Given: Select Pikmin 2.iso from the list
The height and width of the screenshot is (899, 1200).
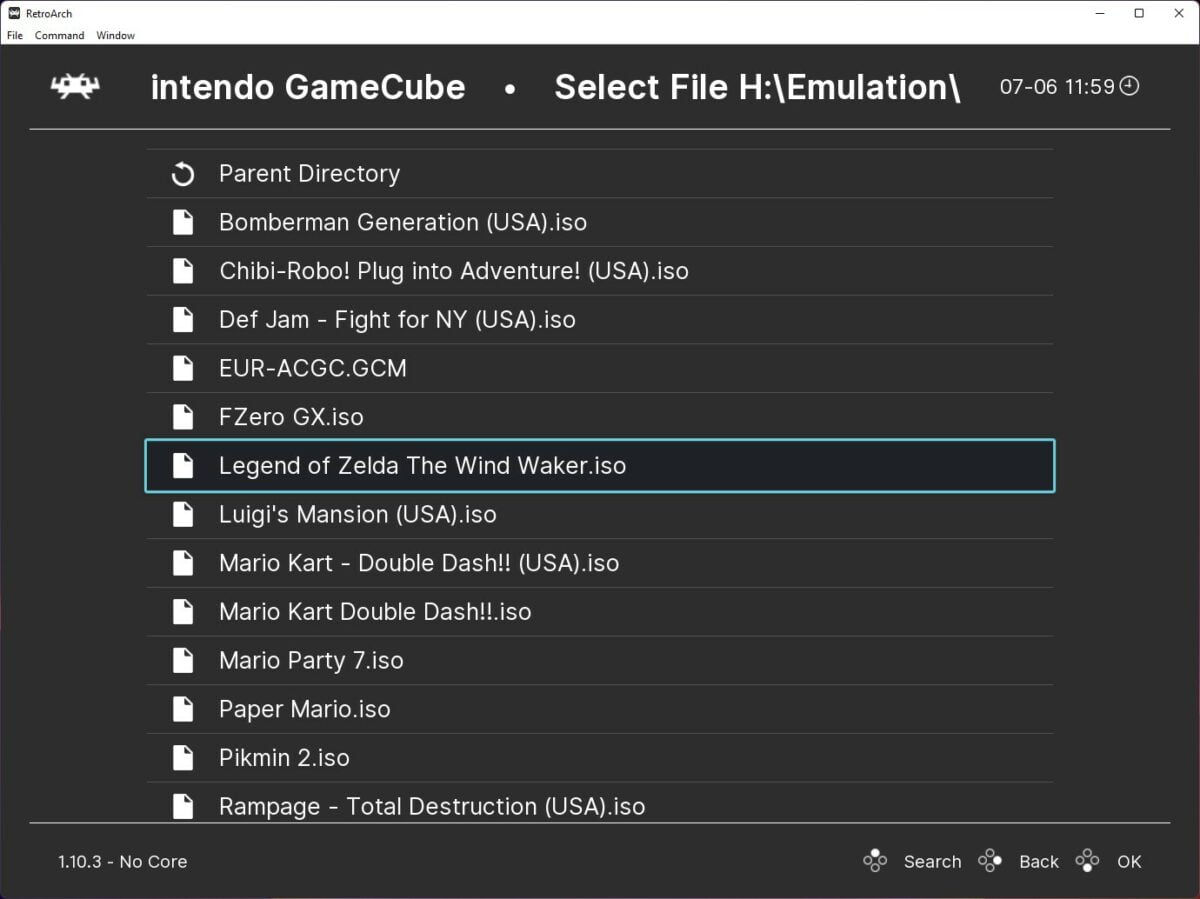Looking at the screenshot, I should point(284,757).
